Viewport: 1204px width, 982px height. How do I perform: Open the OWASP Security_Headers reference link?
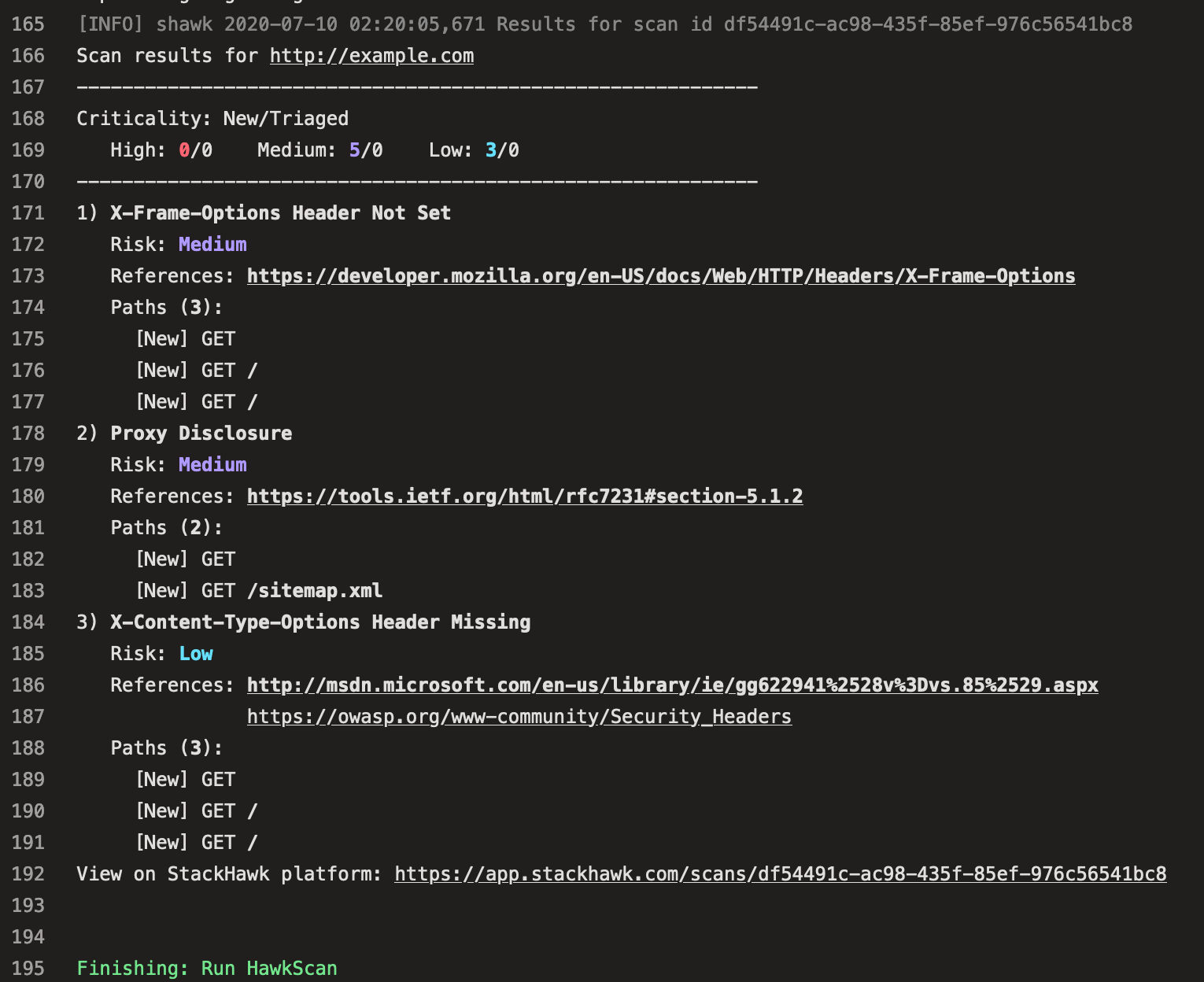pyautogui.click(x=519, y=716)
